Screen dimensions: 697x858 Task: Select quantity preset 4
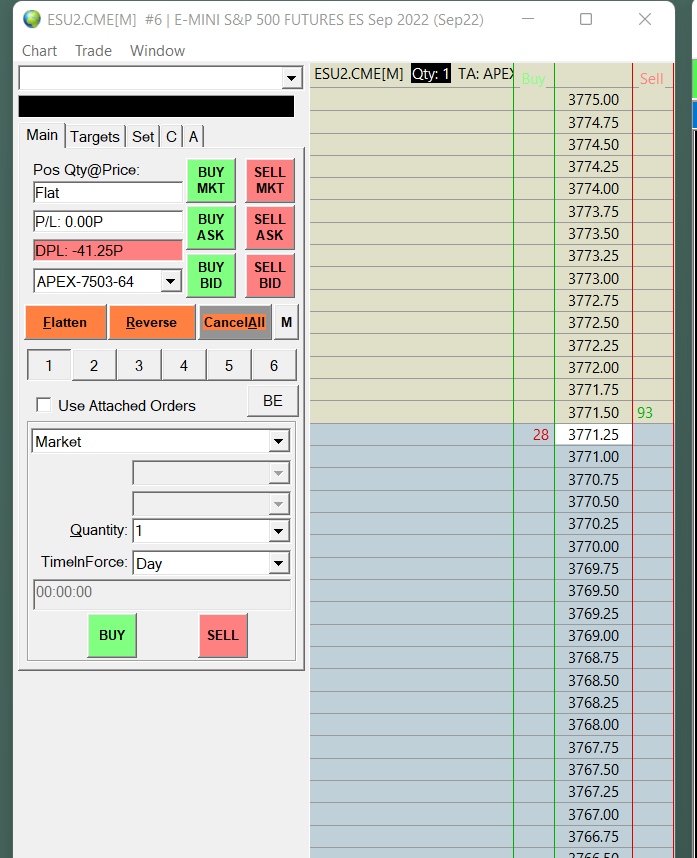pyautogui.click(x=184, y=365)
